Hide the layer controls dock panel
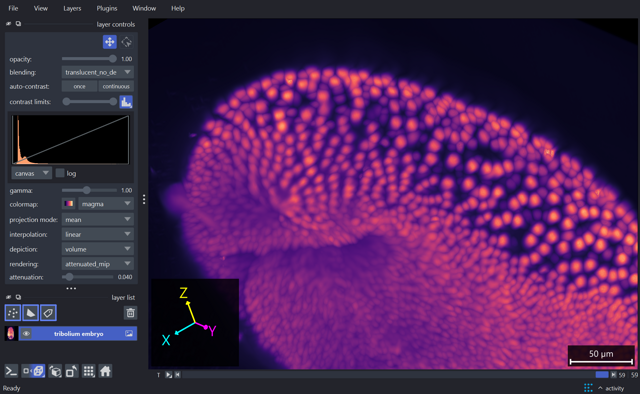 [x=9, y=24]
